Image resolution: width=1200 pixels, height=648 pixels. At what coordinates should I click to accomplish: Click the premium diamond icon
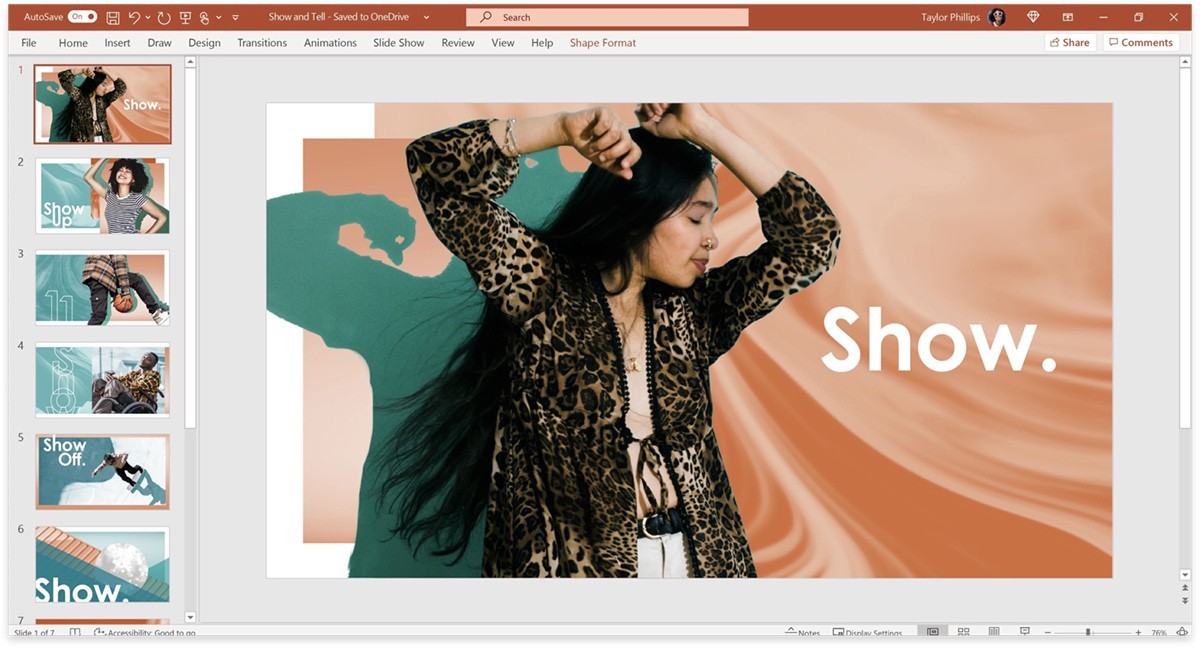pos(1033,17)
